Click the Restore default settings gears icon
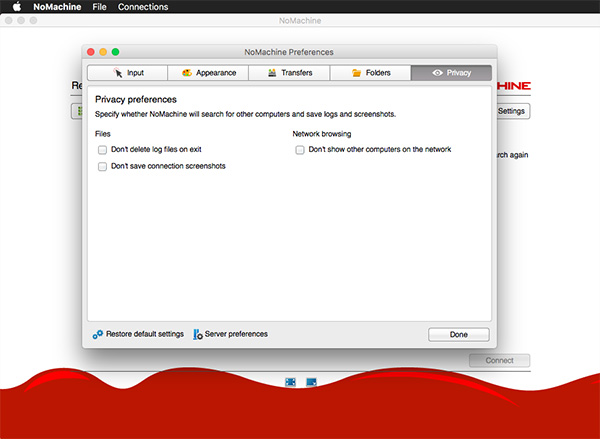The height and width of the screenshot is (439, 600). pos(98,335)
